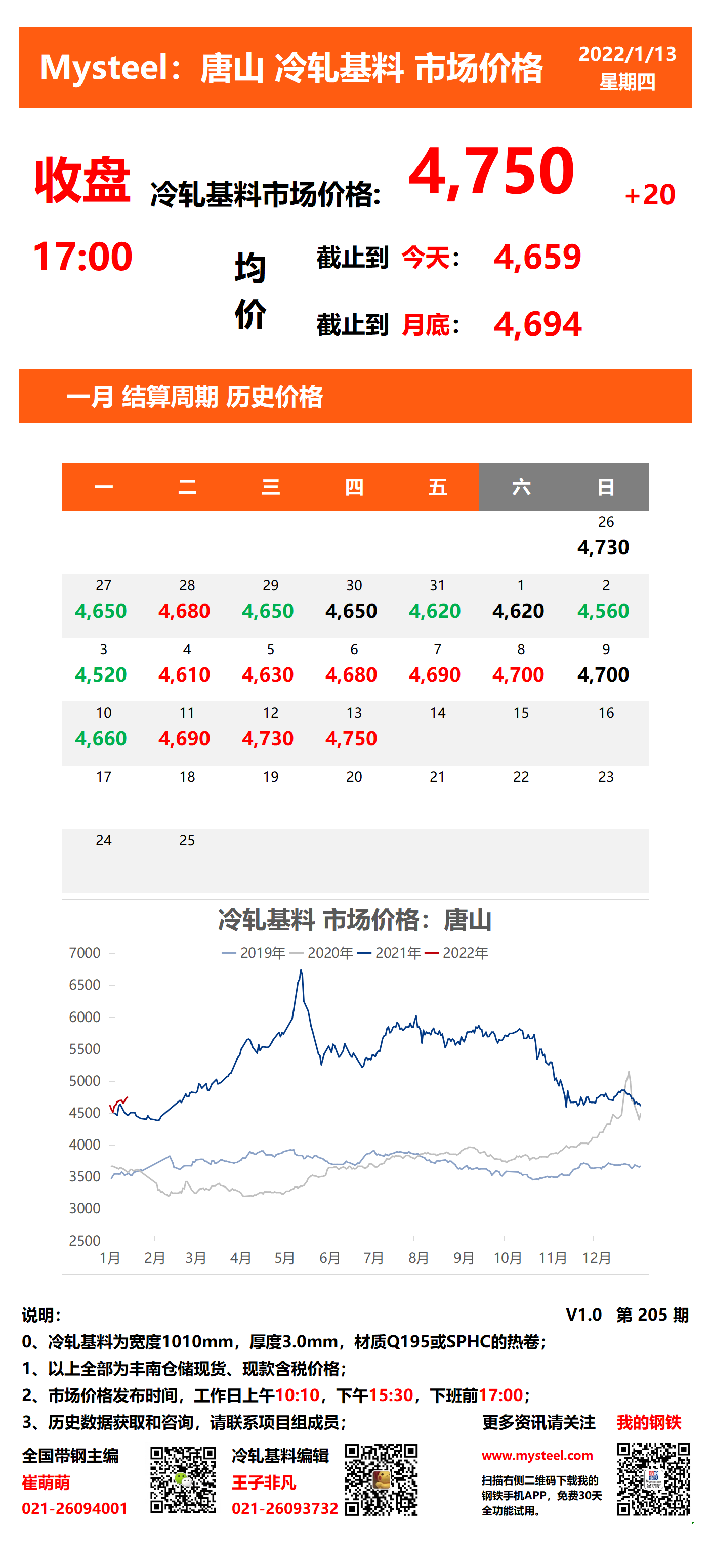This screenshot has height=1568, width=711.
Task: Click the red 收盘 label
Action: [x=82, y=180]
